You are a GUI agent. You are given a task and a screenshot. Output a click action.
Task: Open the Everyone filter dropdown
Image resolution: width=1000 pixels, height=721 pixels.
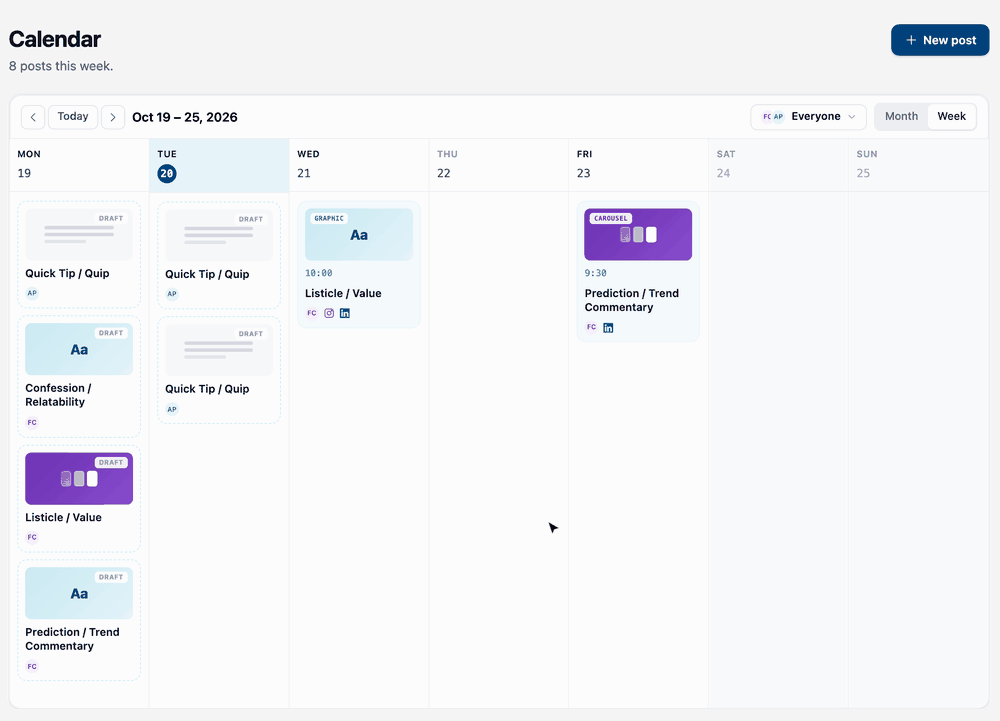(x=809, y=117)
